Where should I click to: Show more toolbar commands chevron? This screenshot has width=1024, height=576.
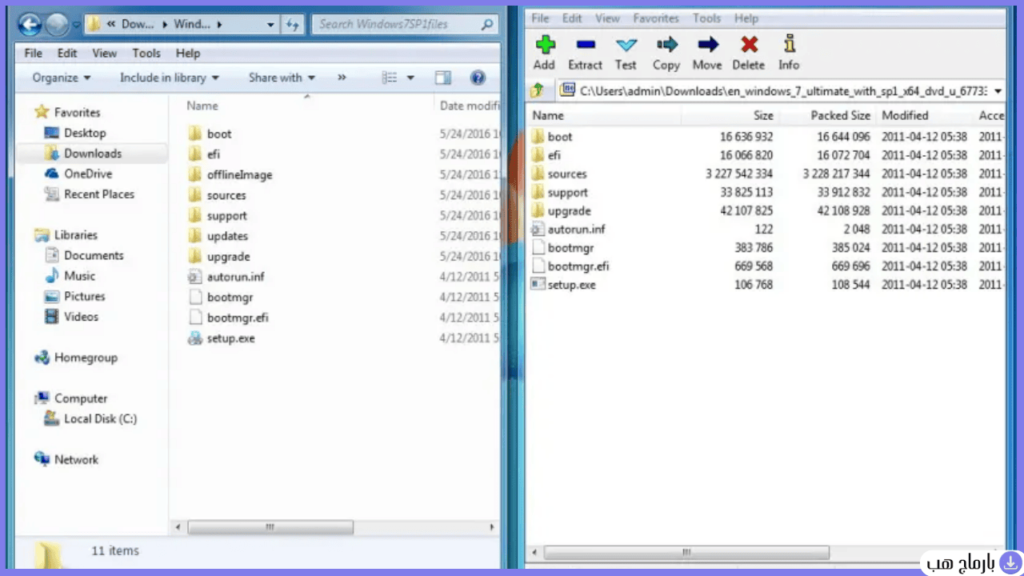click(x=342, y=78)
